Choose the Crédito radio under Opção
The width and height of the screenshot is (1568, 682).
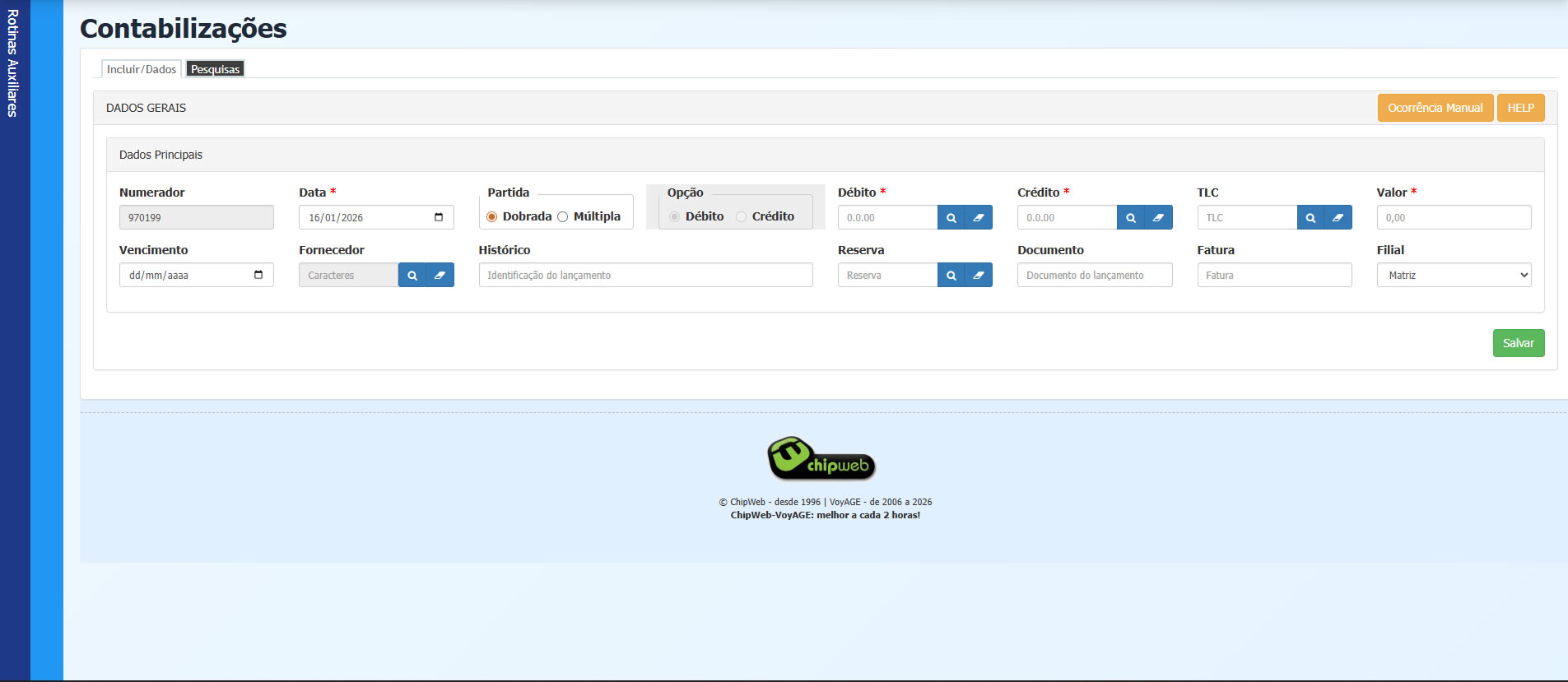point(742,217)
